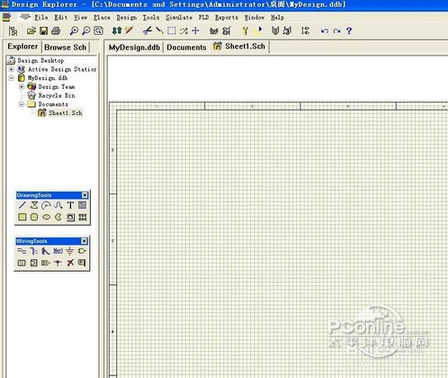This screenshot has width=448, height=378.
Task: Click the Save floppy disk icon
Action: (x=44, y=31)
